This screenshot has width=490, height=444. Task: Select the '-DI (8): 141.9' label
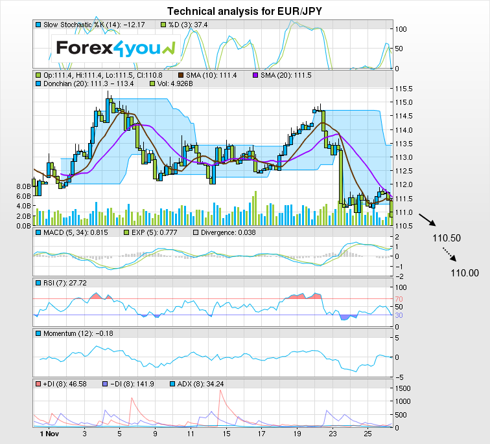(x=132, y=384)
